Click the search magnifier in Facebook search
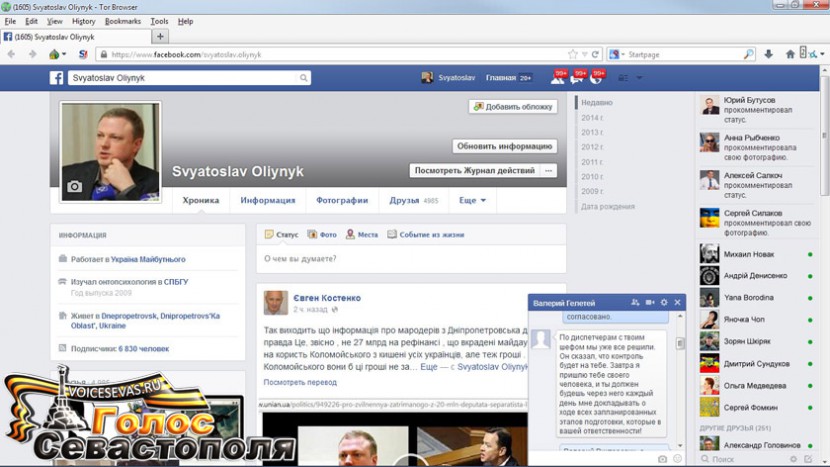The image size is (830, 467). 304,77
